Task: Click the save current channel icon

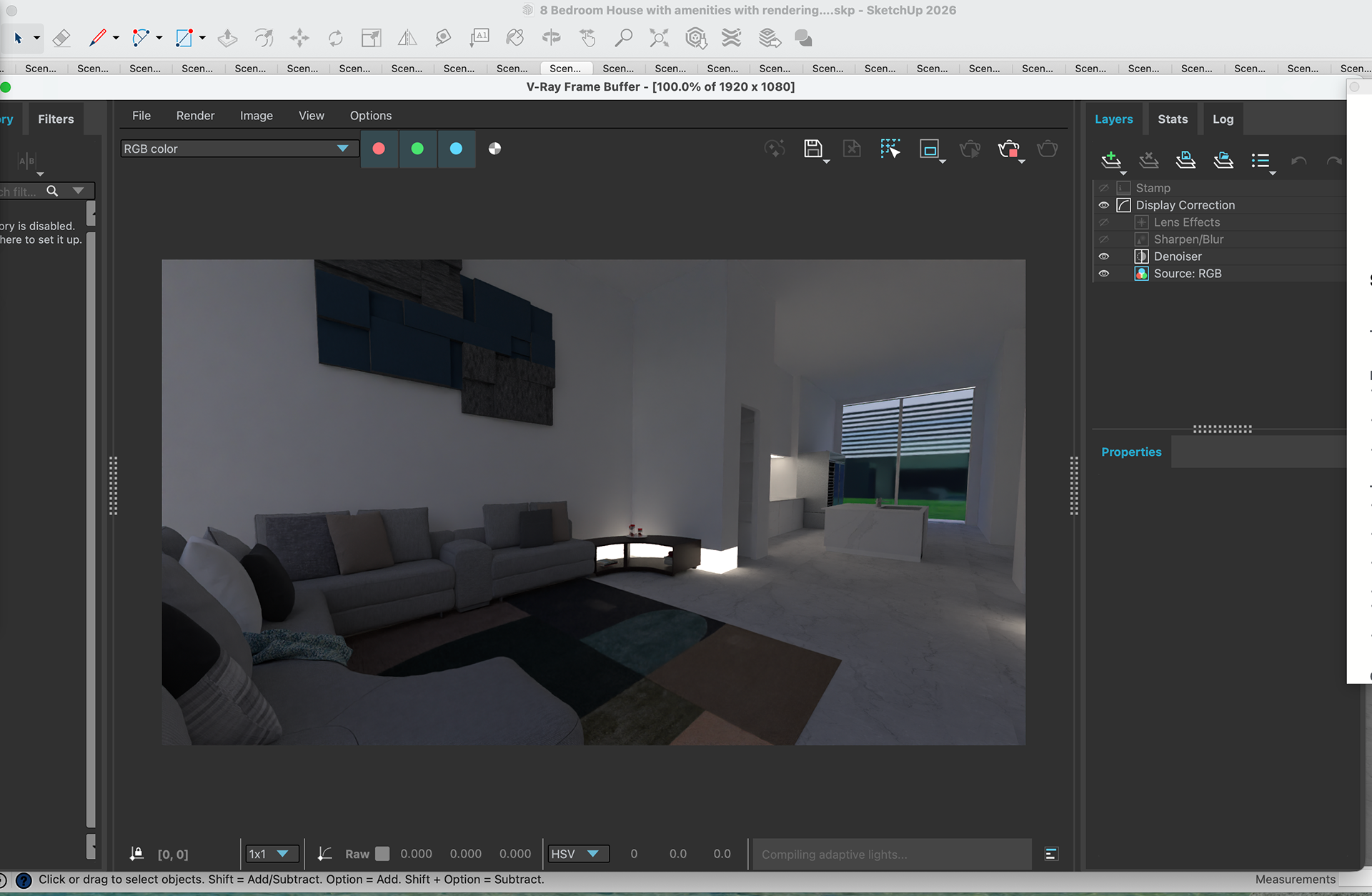Action: (812, 149)
